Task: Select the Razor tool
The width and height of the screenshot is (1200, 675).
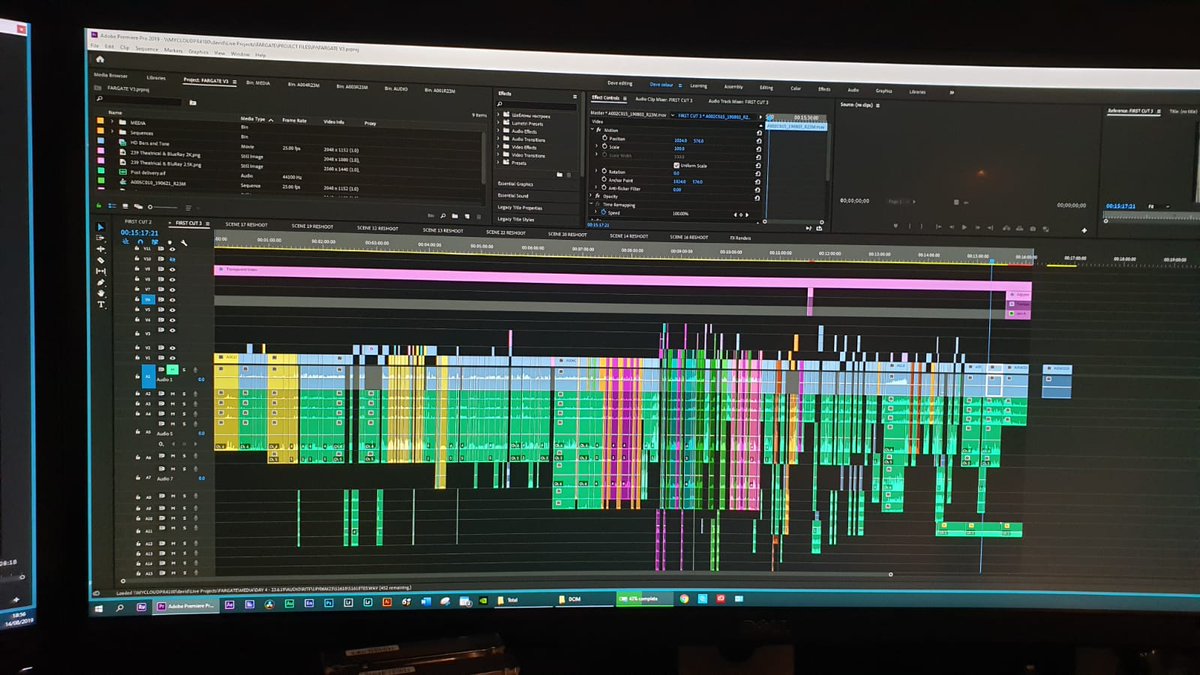Action: click(x=101, y=260)
